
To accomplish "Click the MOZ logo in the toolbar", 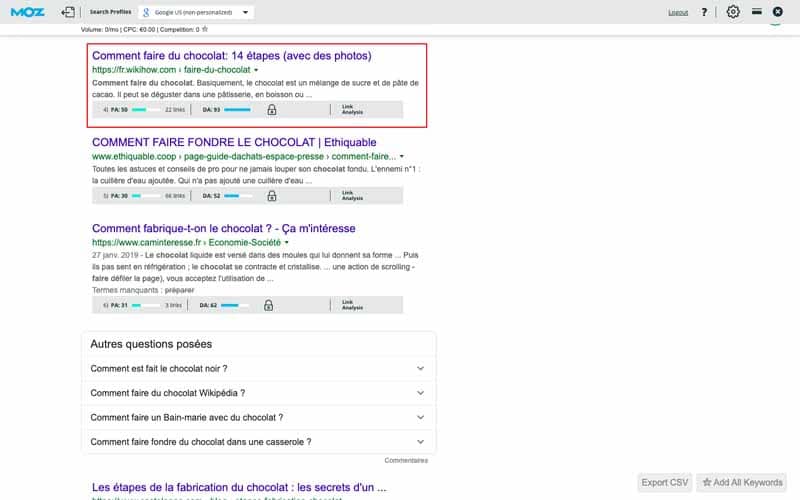I will point(28,12).
